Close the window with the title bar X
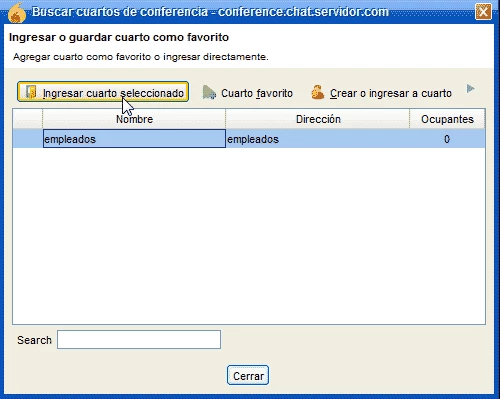 [483, 12]
